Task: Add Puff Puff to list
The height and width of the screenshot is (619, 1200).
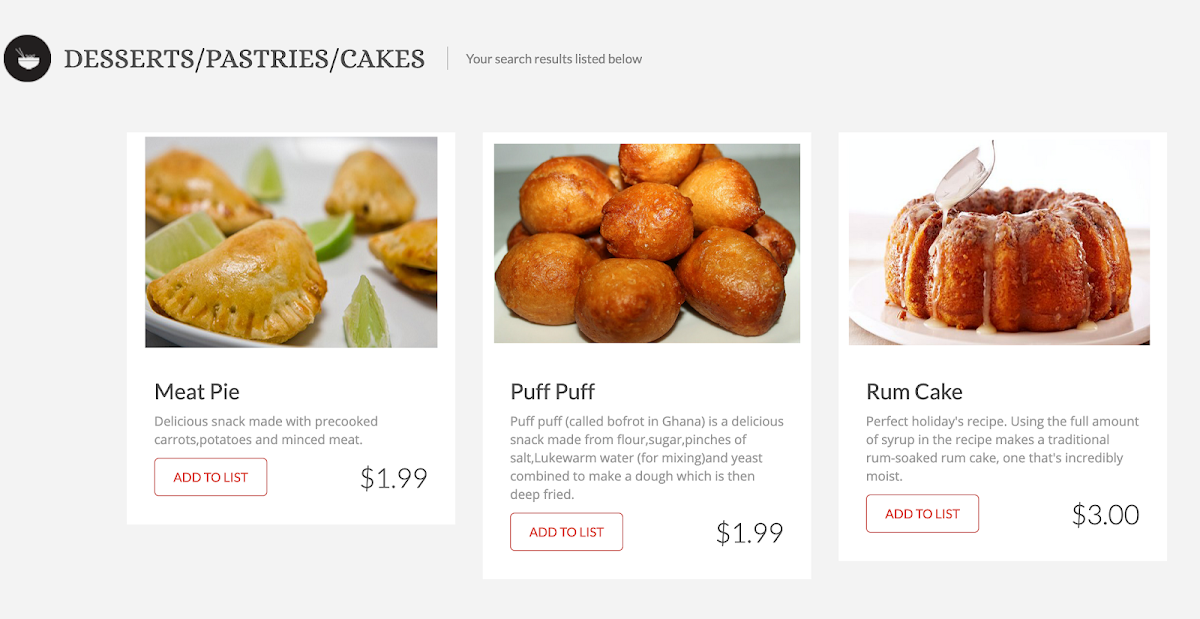Action: (x=566, y=532)
